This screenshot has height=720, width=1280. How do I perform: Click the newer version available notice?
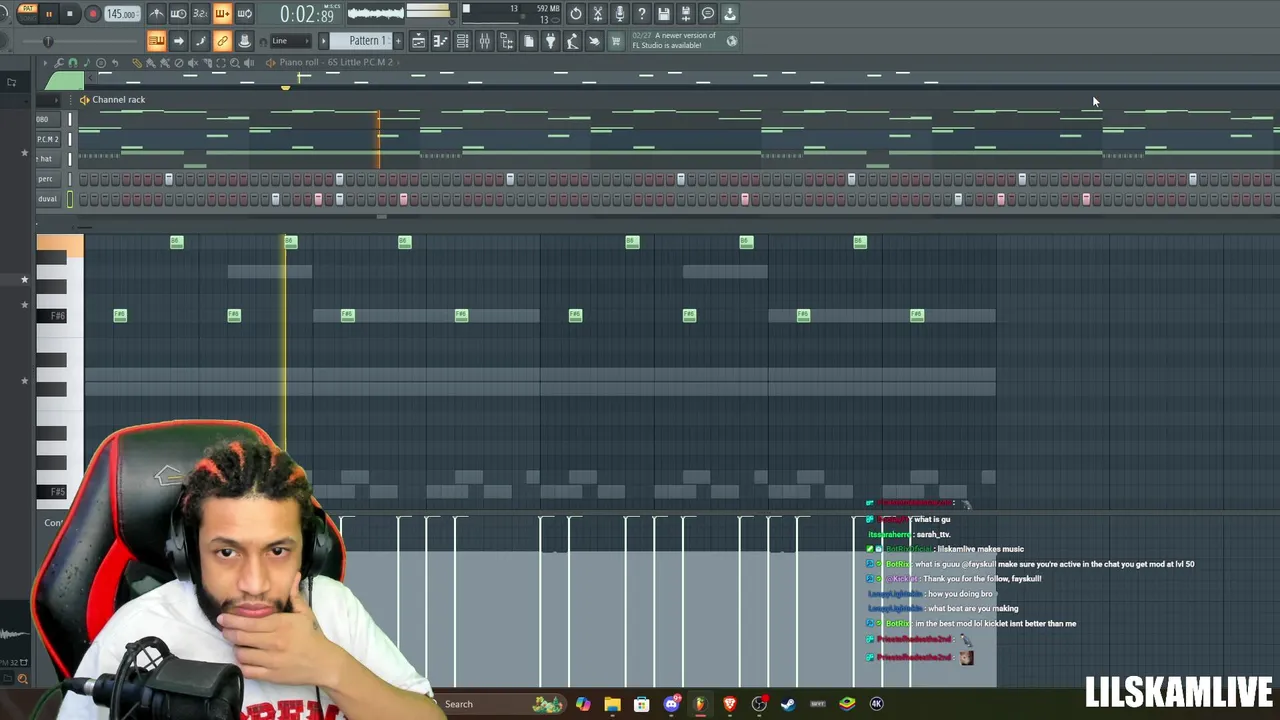click(x=674, y=40)
